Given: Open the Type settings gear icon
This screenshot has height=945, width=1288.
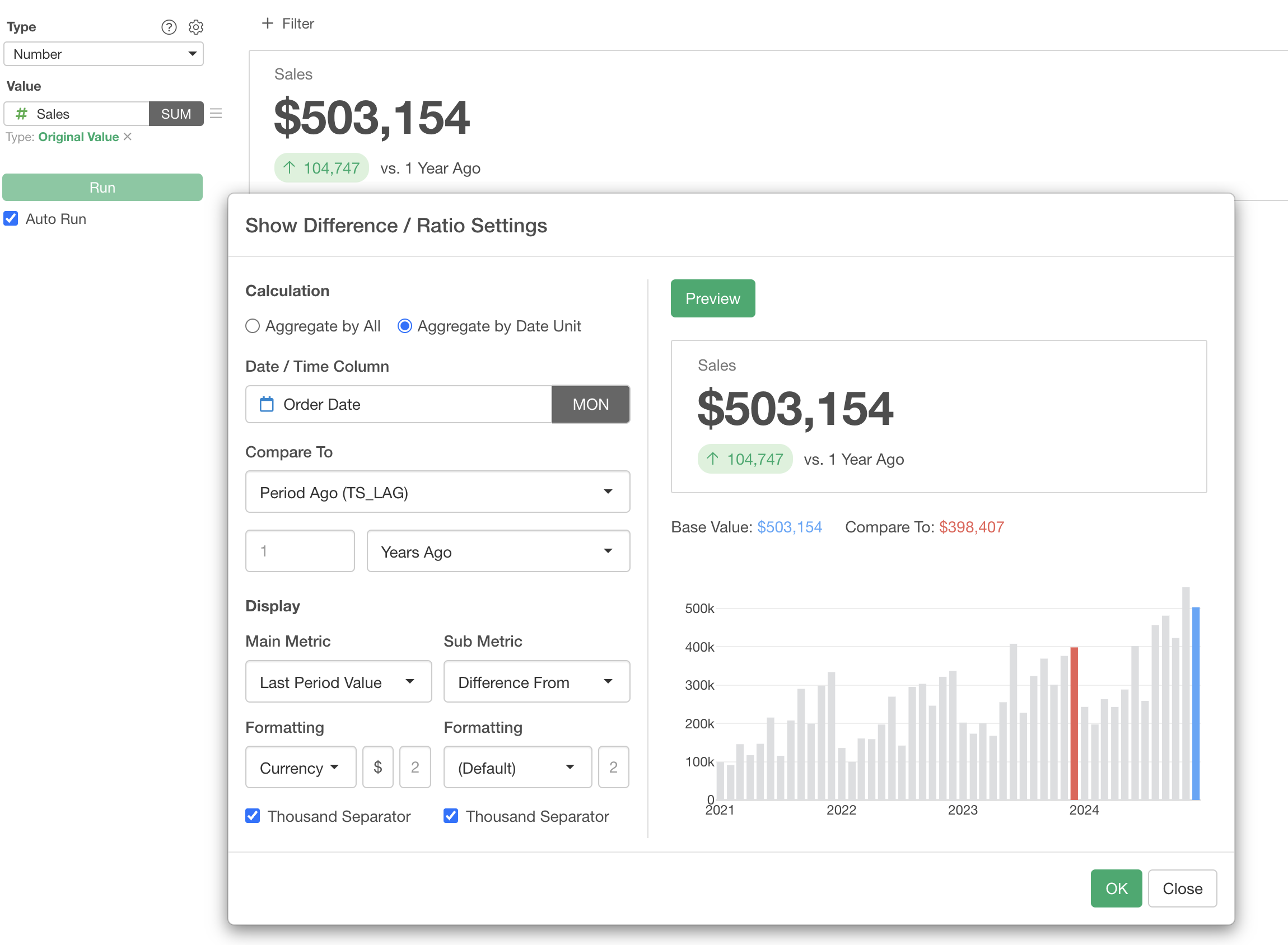Looking at the screenshot, I should (195, 27).
